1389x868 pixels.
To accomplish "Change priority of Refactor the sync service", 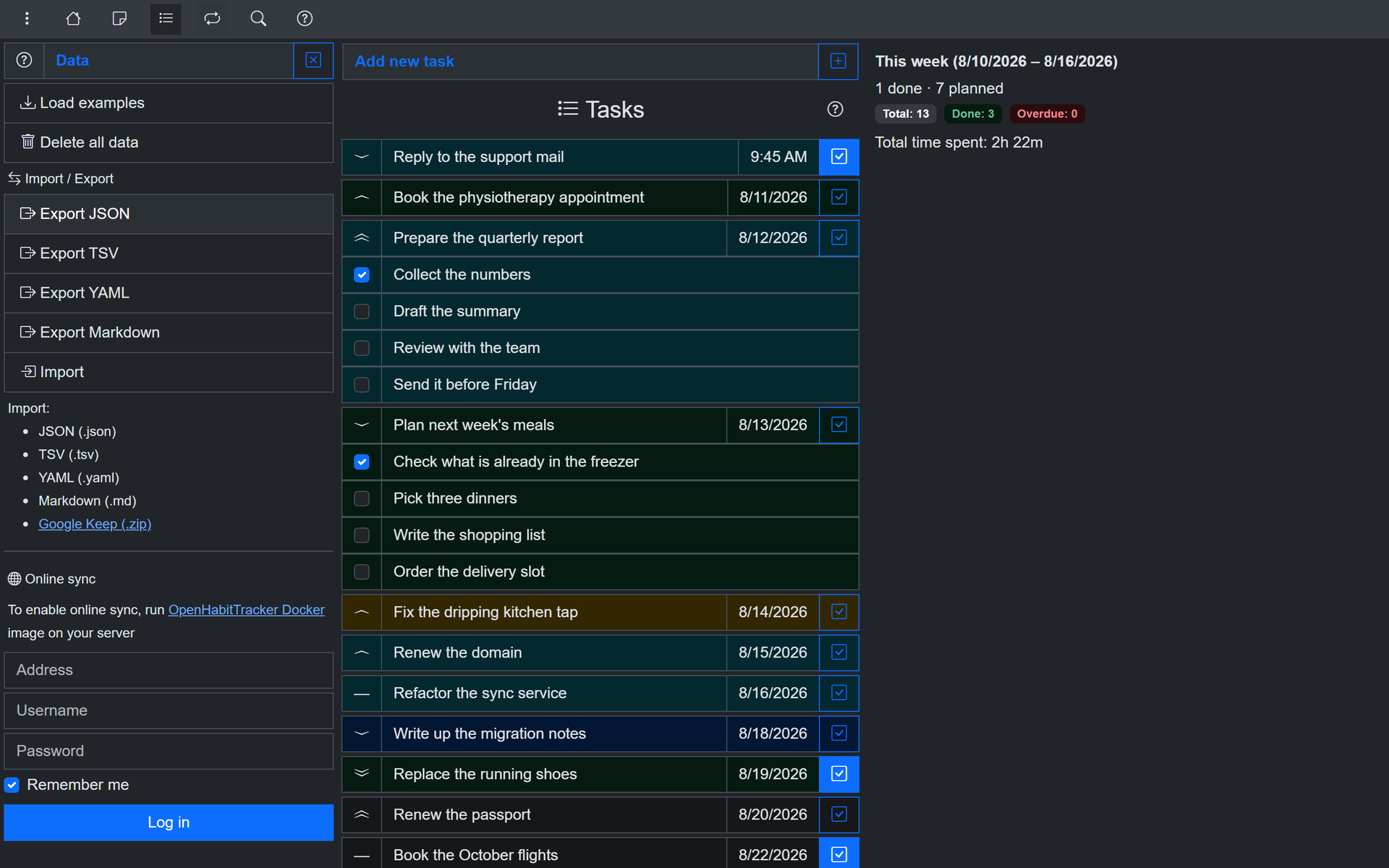I will [362, 693].
